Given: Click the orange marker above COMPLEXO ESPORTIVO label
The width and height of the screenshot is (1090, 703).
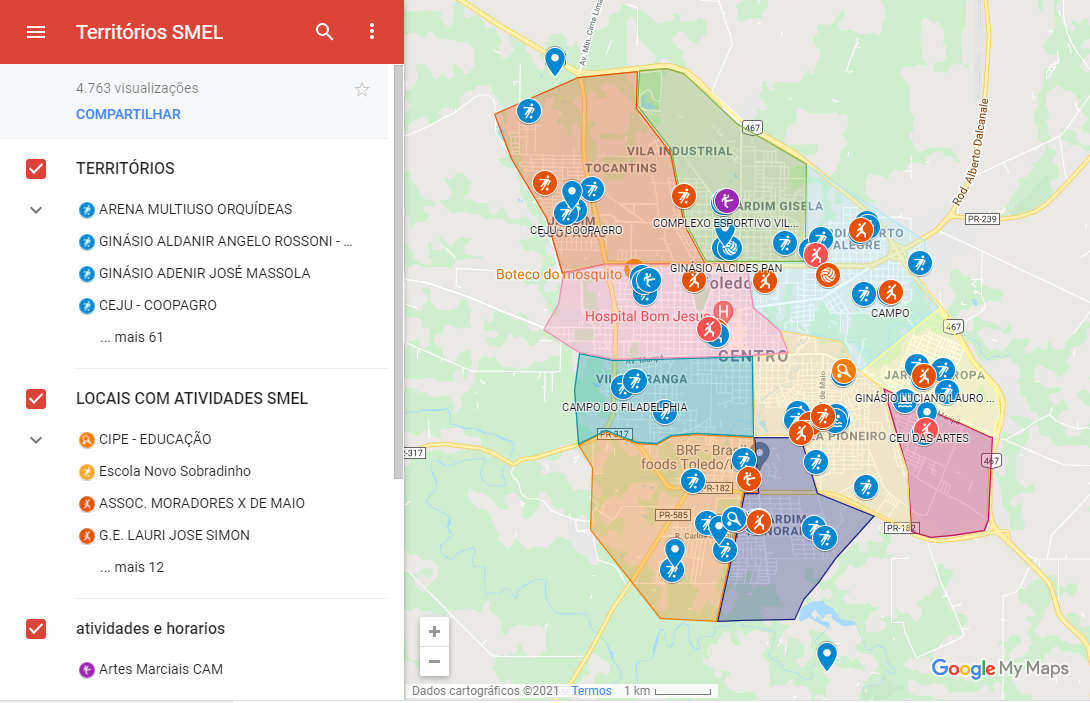Looking at the screenshot, I should 684,196.
